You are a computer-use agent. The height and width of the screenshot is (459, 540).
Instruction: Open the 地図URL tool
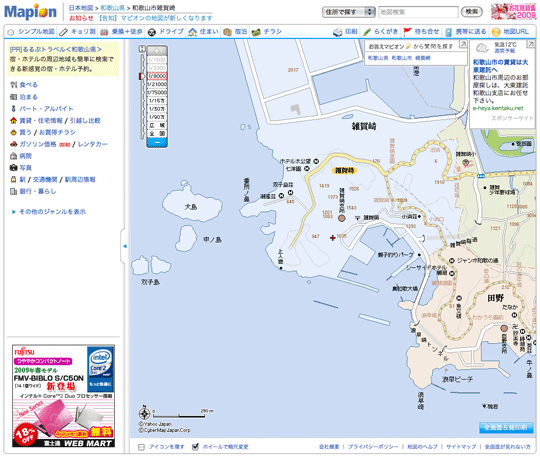(496, 32)
